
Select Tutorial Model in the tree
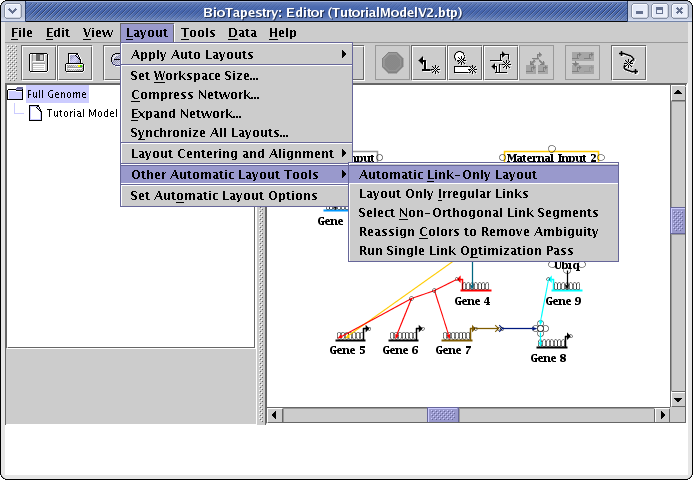click(82, 113)
